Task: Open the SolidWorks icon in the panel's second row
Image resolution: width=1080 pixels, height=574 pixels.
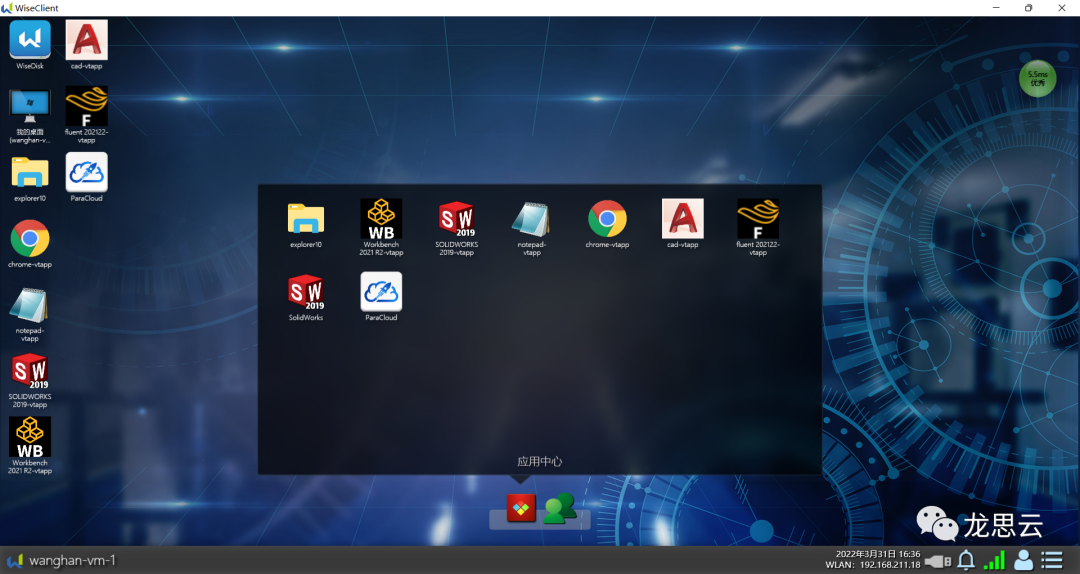Action: pos(306,292)
